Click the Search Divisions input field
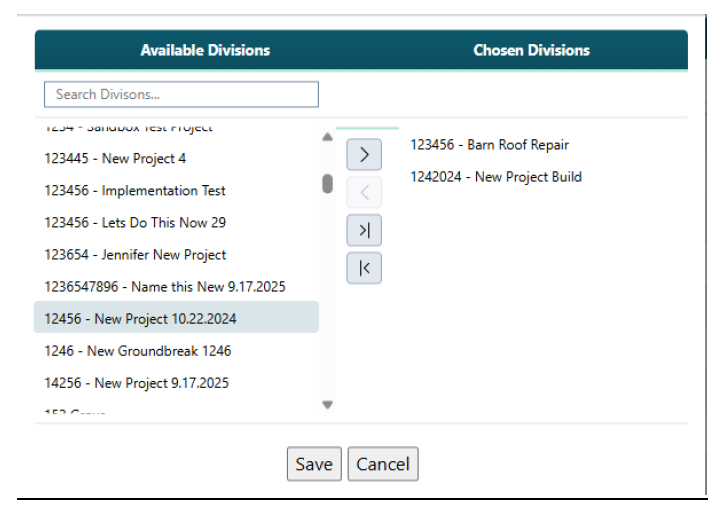Viewport: 719px width, 507px height. pyautogui.click(x=181, y=94)
